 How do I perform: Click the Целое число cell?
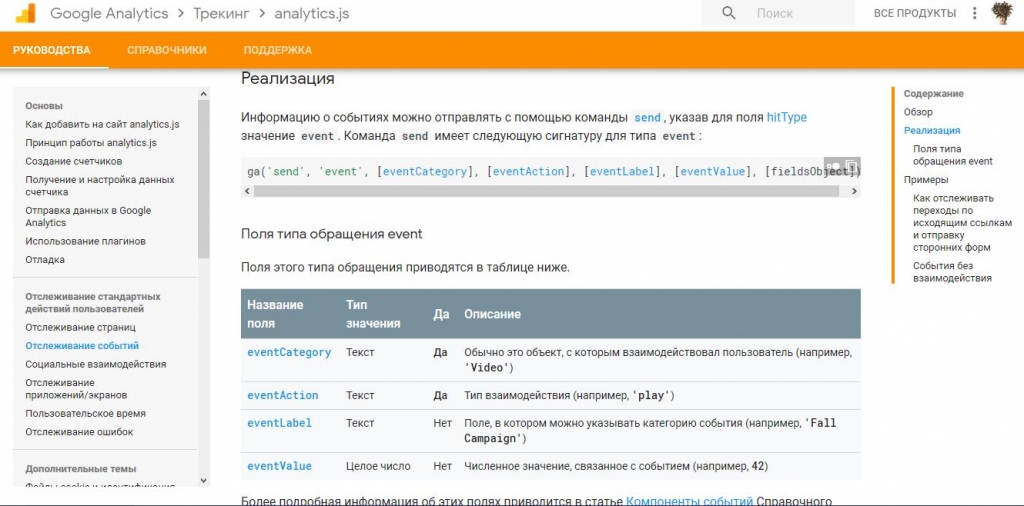pyautogui.click(x=378, y=466)
